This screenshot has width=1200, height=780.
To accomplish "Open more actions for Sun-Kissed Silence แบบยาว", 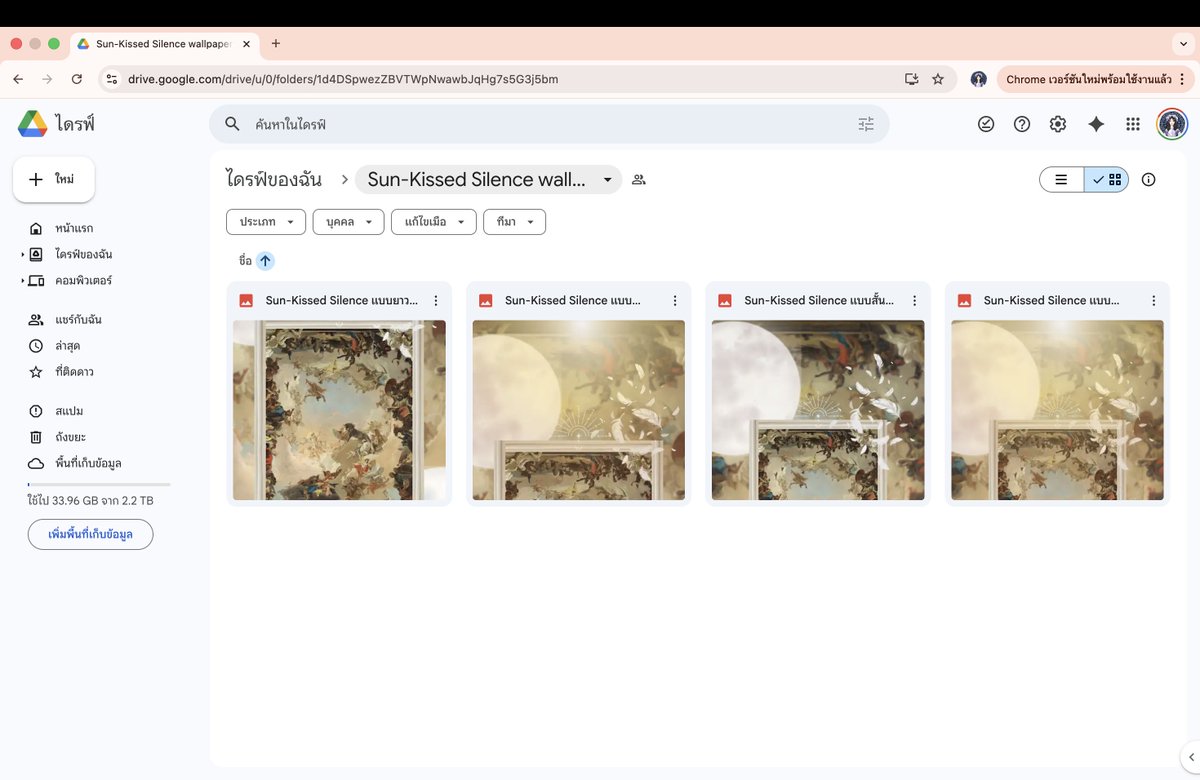I will click(x=435, y=300).
